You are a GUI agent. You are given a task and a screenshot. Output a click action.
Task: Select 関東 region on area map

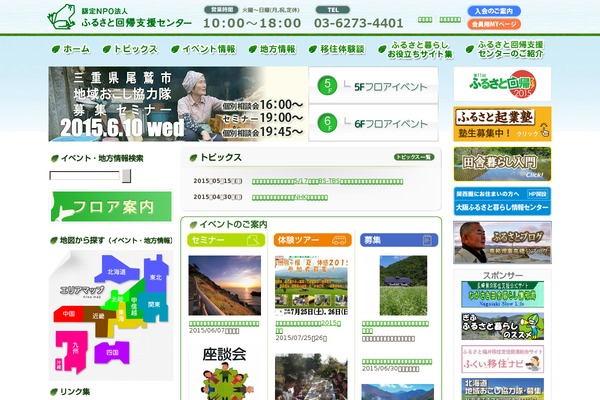154,305
